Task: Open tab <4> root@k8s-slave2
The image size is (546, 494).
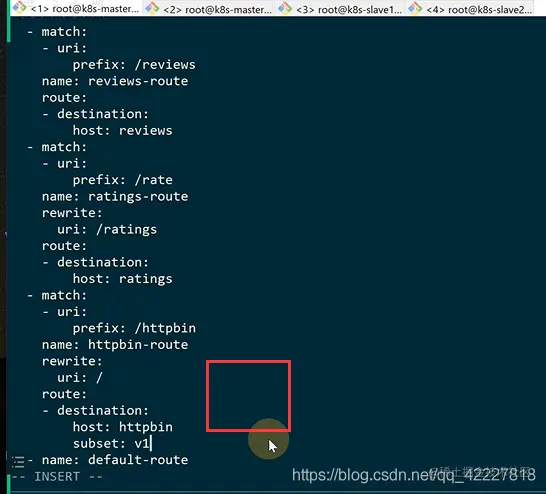Action: click(470, 8)
